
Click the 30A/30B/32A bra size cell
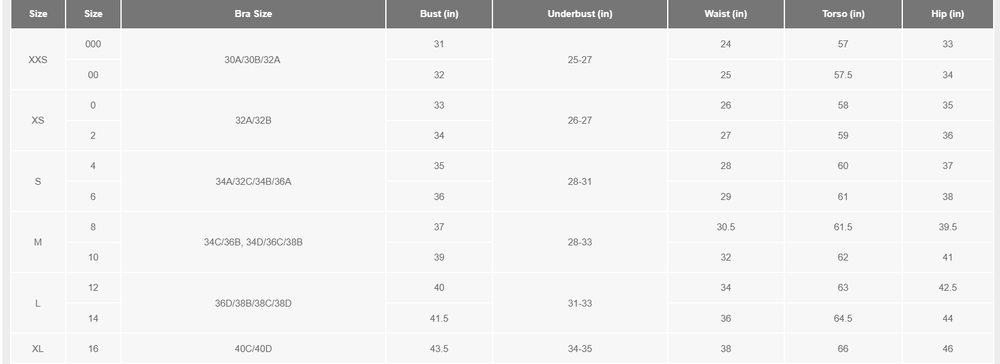point(253,59)
